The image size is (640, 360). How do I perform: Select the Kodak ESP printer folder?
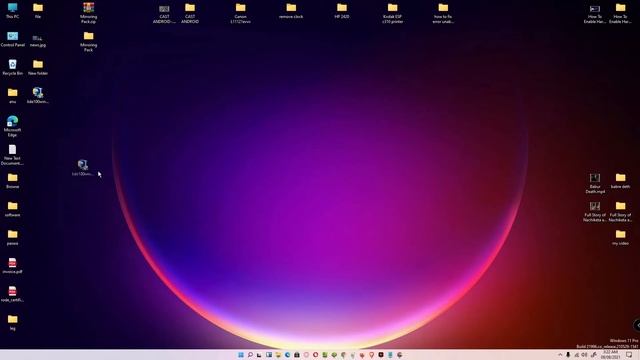click(393, 13)
